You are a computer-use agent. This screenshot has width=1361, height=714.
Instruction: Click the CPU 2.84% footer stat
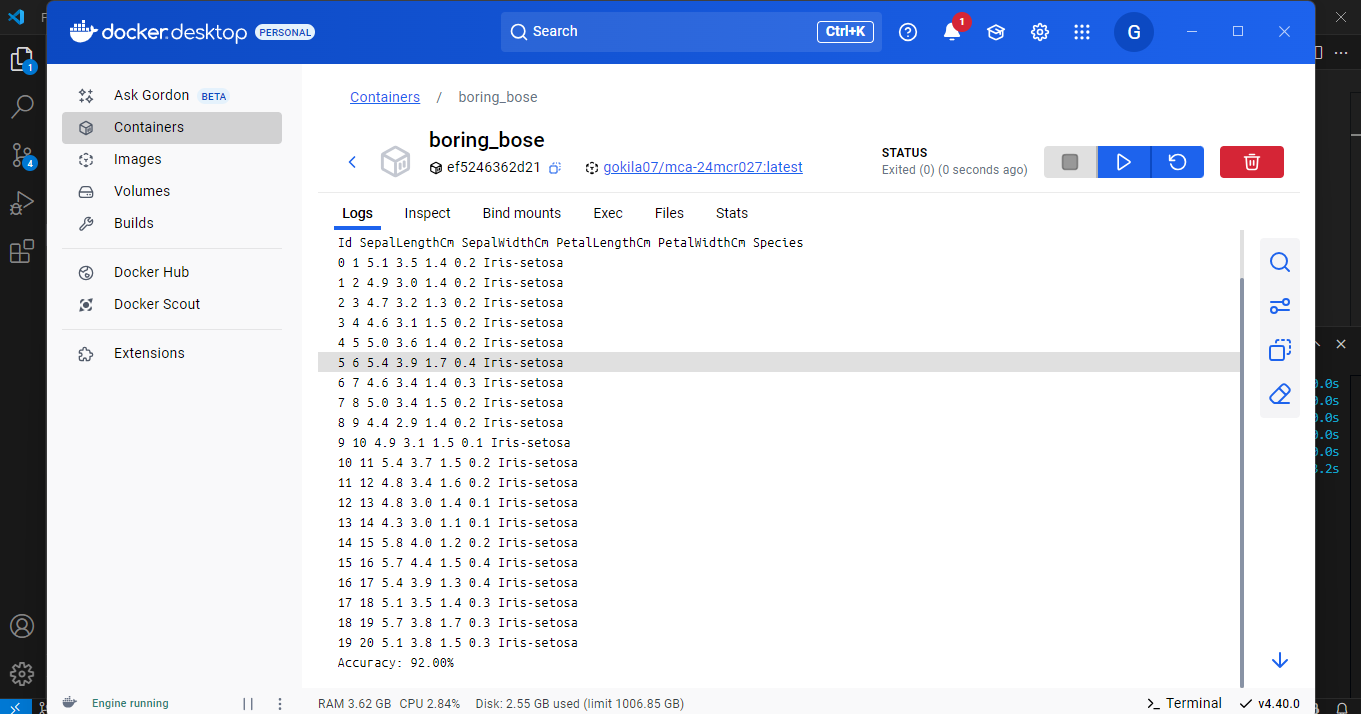pyautogui.click(x=430, y=704)
